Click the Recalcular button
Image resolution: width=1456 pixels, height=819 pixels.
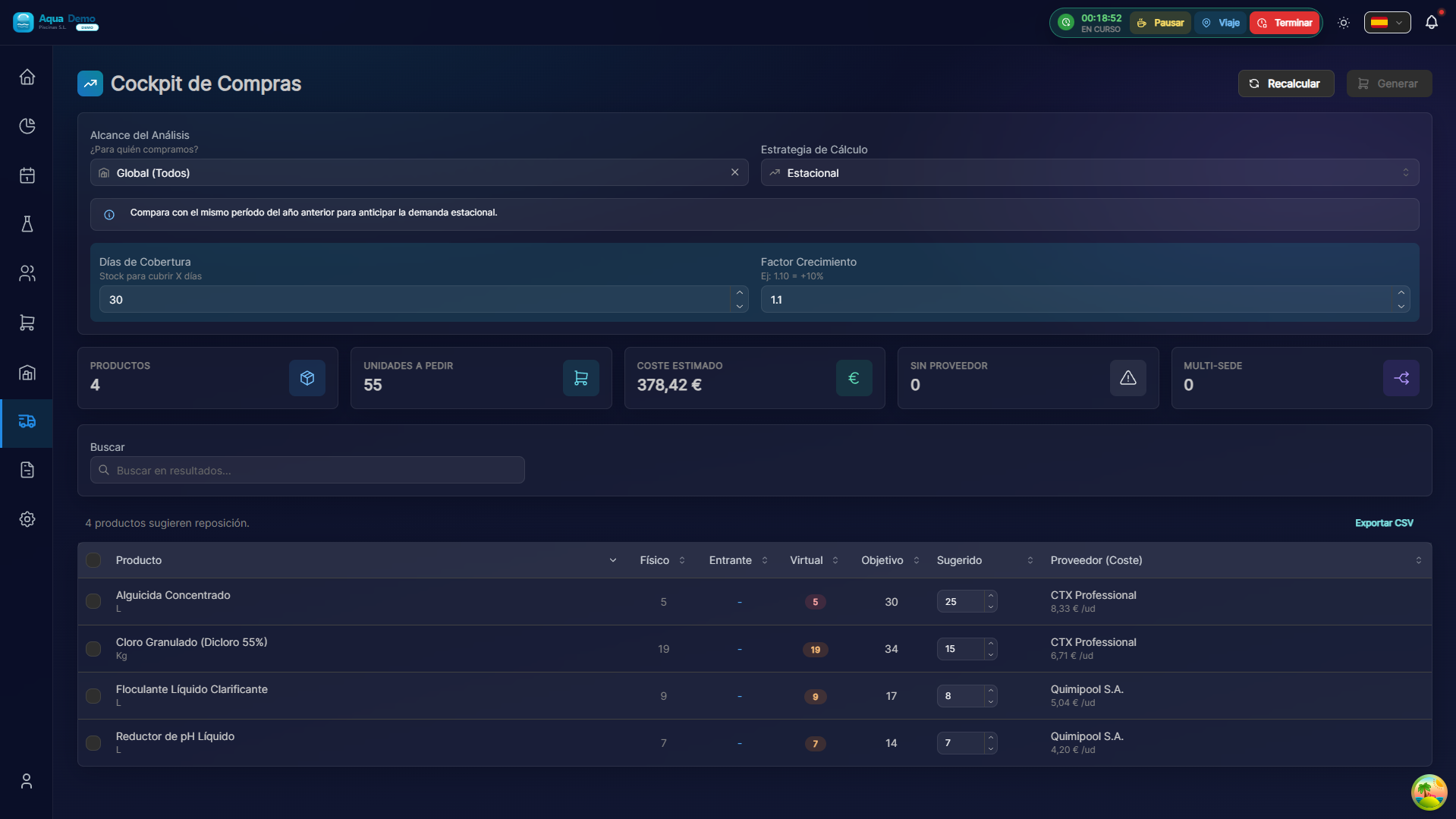(1285, 83)
